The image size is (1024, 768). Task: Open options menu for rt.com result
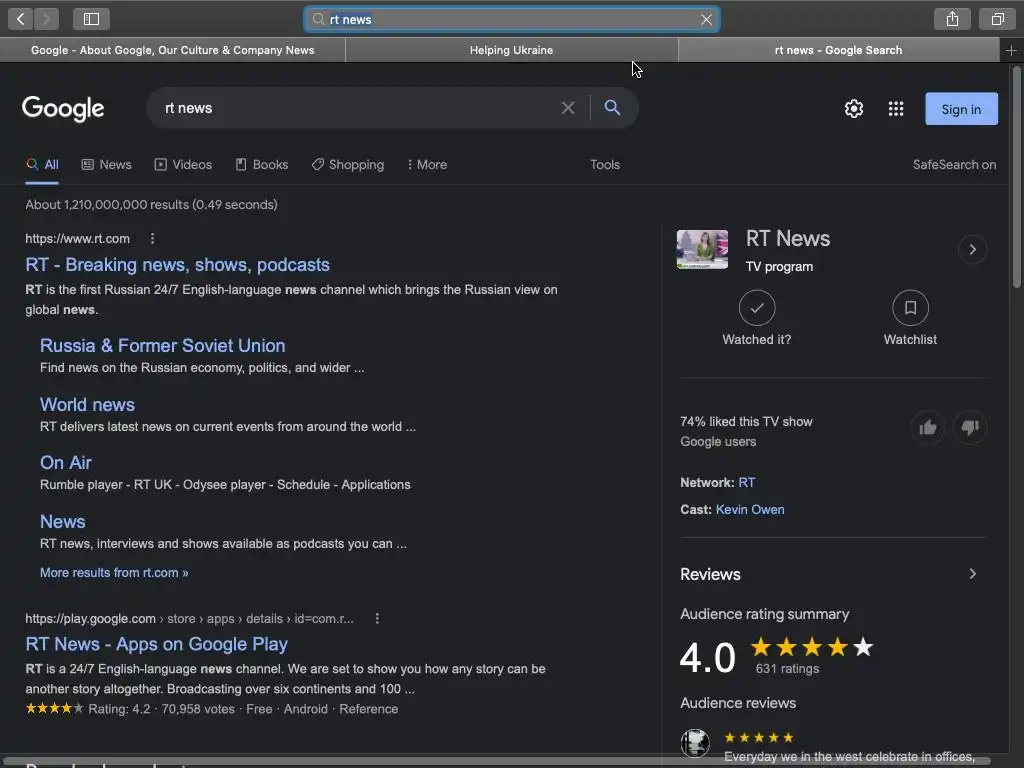point(152,238)
